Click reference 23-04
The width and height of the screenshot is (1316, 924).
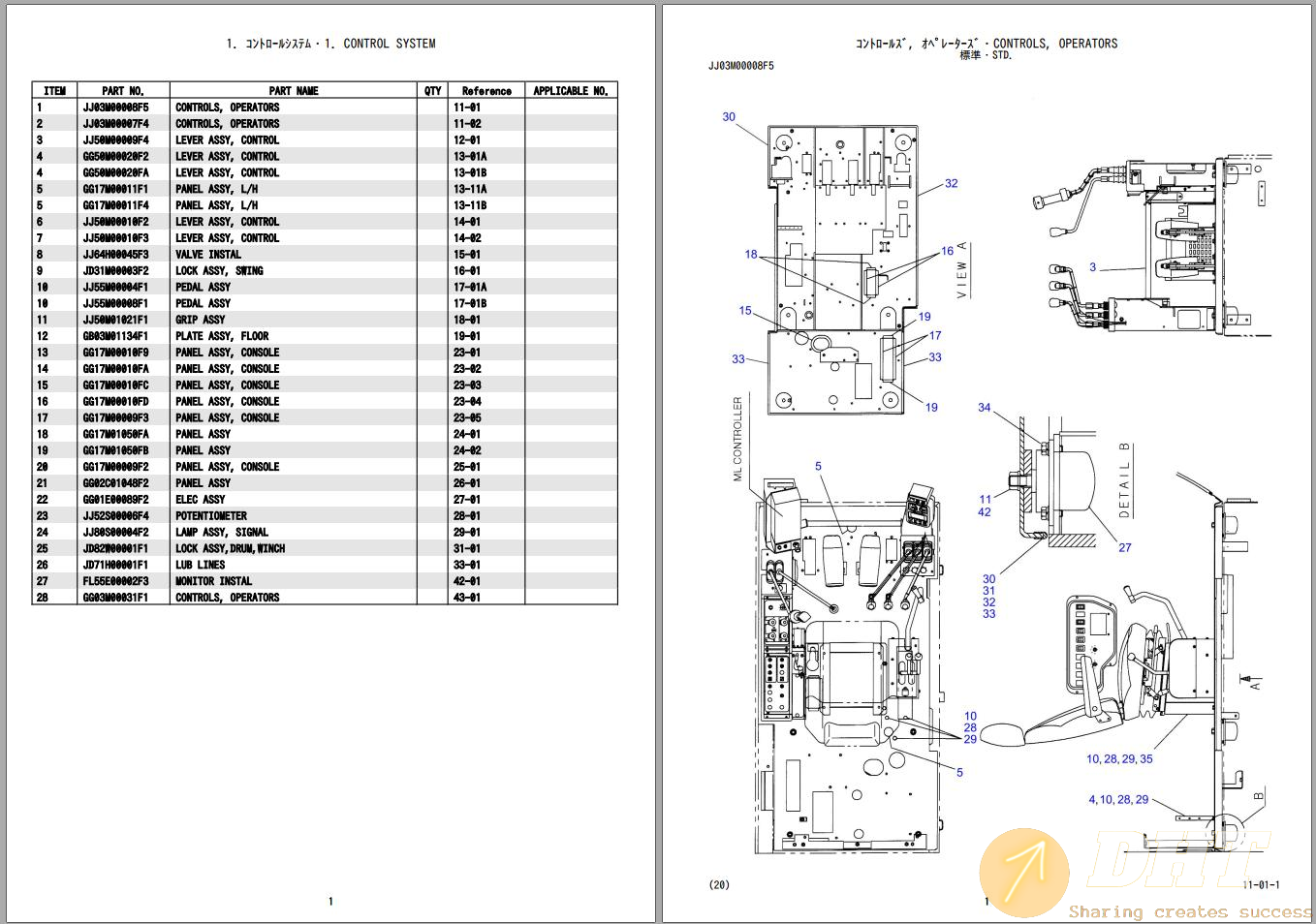click(x=467, y=402)
